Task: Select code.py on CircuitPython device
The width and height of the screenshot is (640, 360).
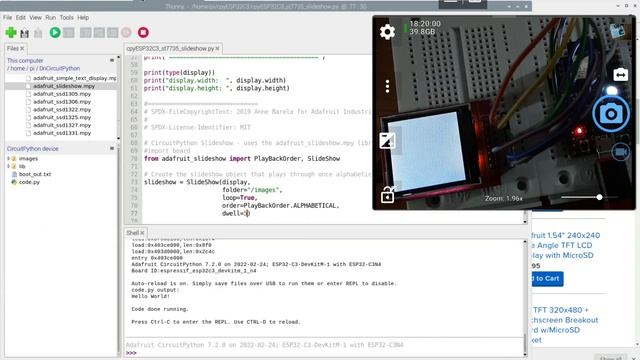Action: coord(29,182)
